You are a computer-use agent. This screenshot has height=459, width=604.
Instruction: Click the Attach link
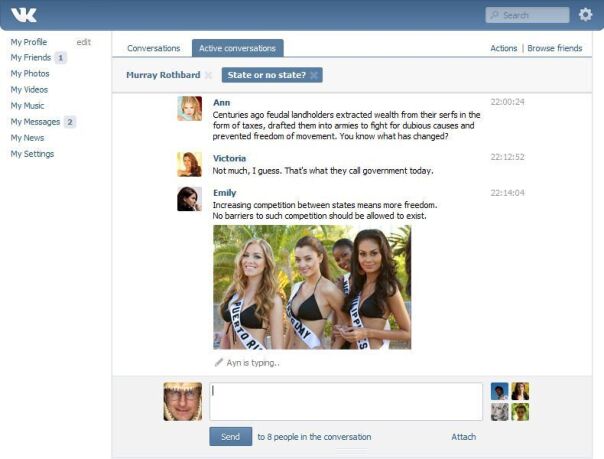(x=463, y=437)
